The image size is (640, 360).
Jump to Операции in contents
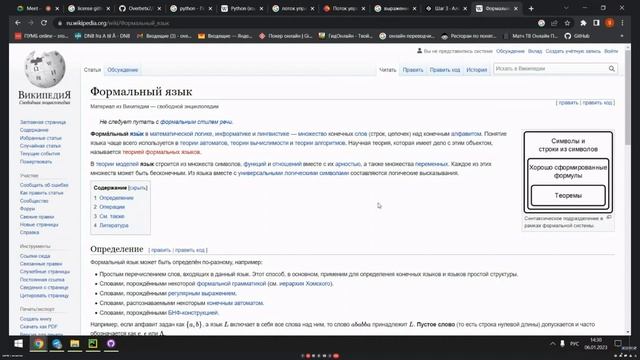tap(112, 207)
